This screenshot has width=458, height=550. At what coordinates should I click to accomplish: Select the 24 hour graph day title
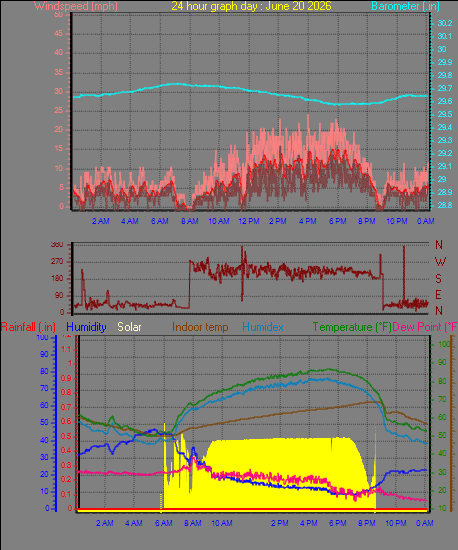pos(251,6)
